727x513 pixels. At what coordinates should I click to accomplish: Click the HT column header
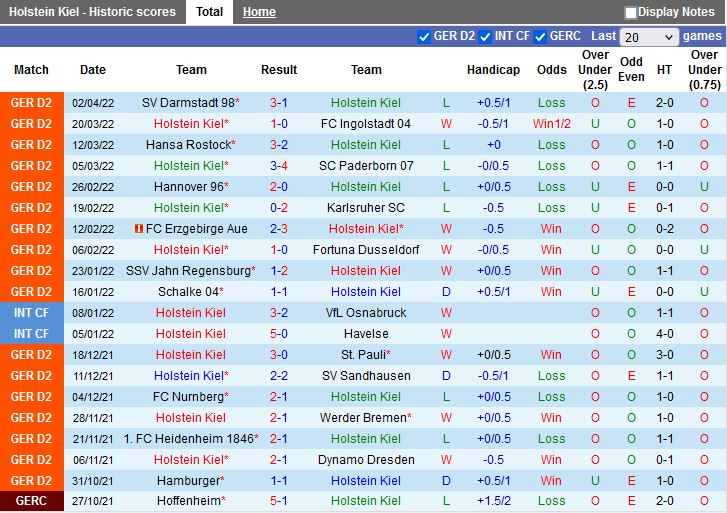pyautogui.click(x=664, y=70)
